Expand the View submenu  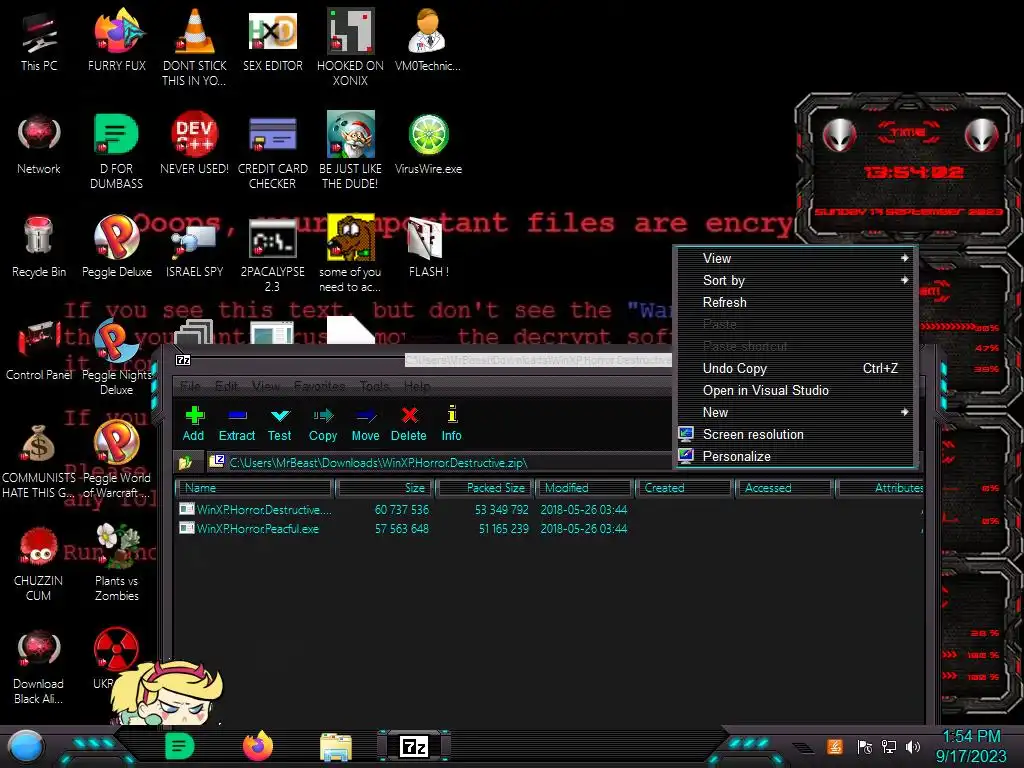795,258
